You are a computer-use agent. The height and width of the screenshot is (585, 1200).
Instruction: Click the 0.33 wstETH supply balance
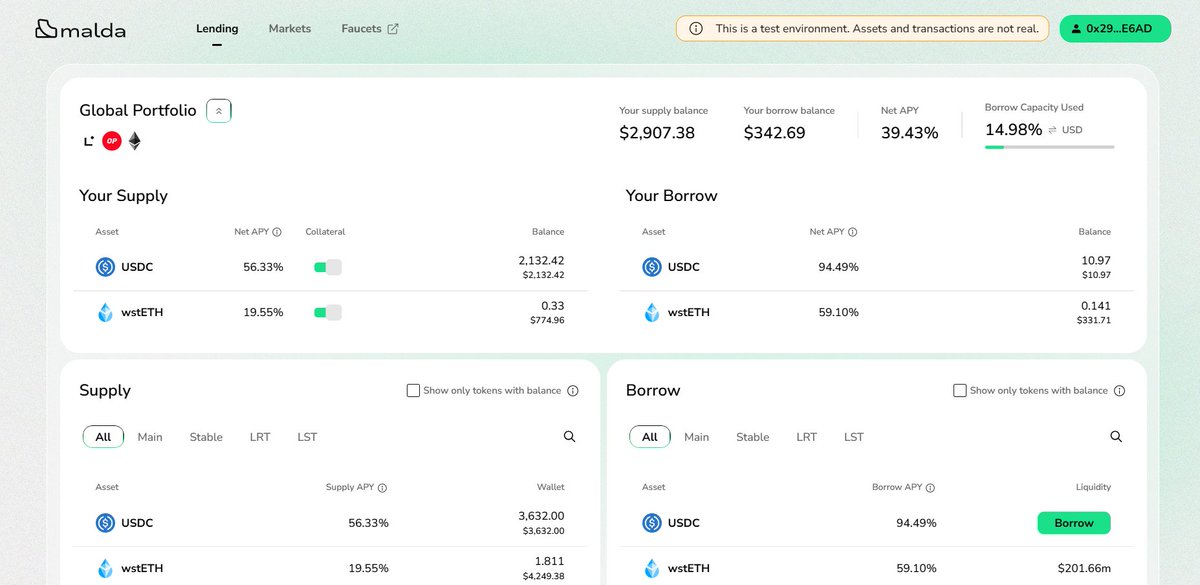pos(553,306)
